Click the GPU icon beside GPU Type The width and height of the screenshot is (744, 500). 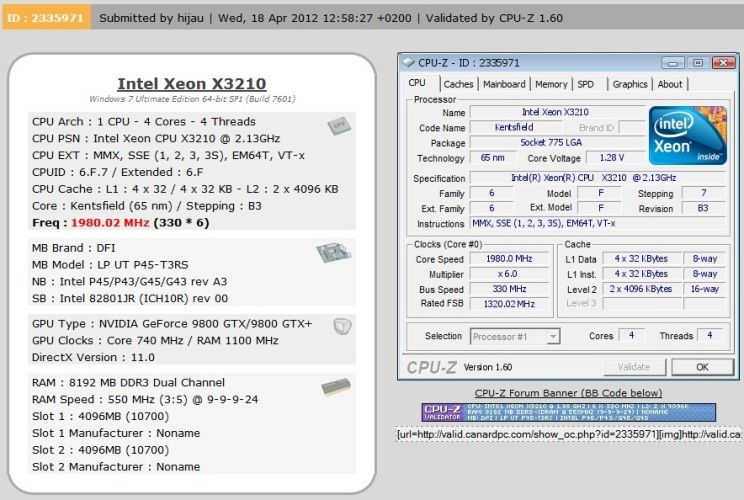point(342,326)
